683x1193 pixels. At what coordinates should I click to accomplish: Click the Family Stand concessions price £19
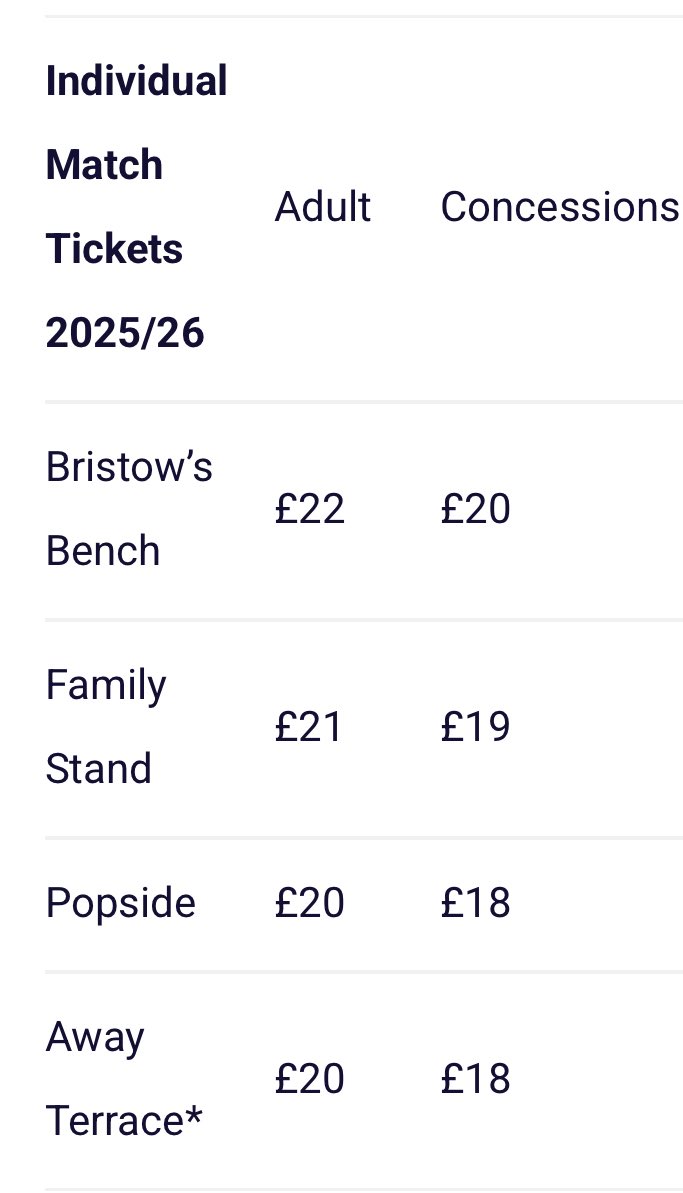[475, 727]
